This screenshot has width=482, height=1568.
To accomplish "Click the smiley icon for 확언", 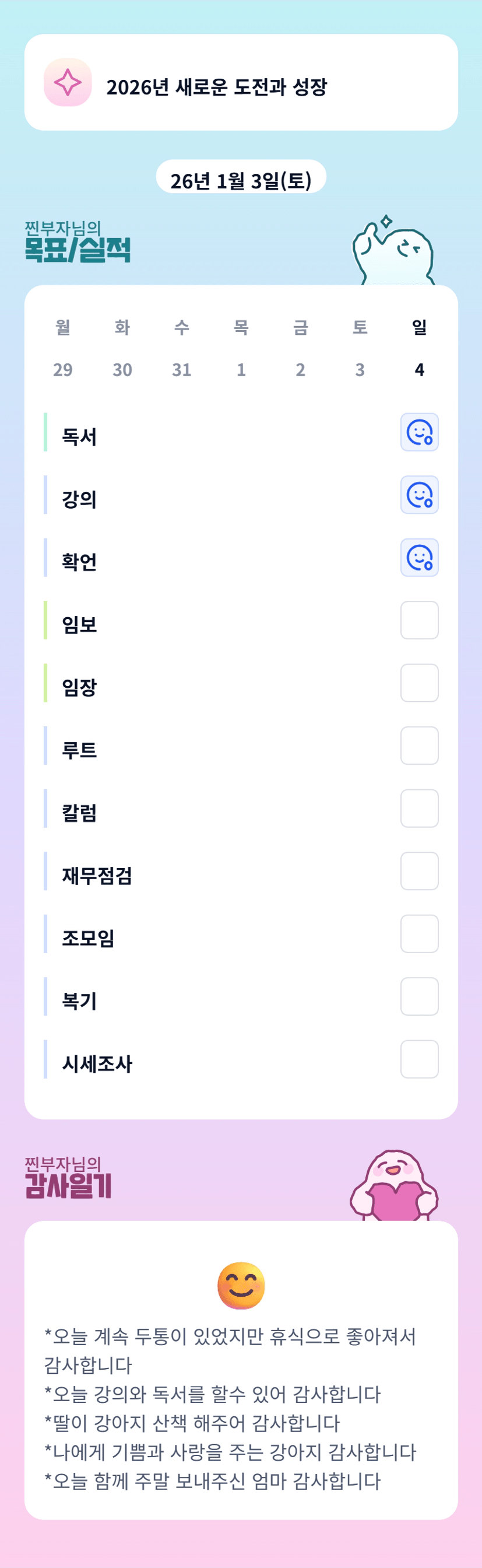I will click(x=420, y=558).
